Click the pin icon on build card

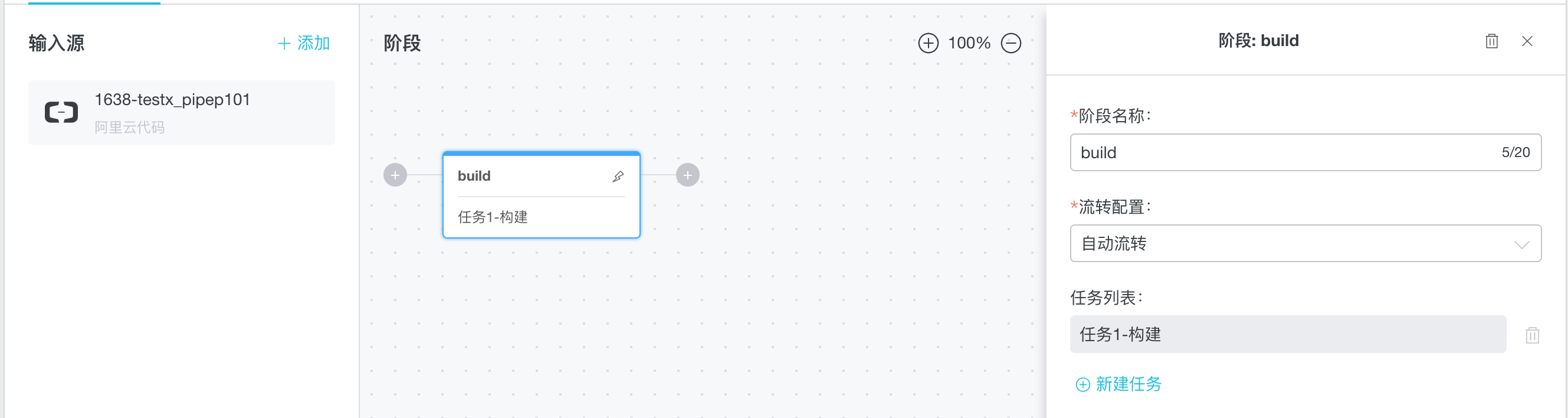(x=618, y=177)
